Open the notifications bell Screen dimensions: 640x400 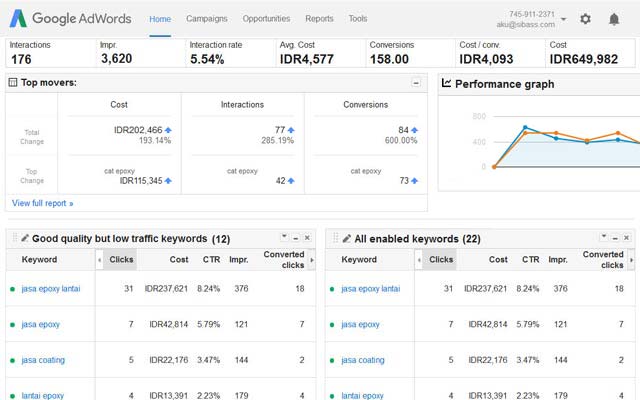pyautogui.click(x=614, y=19)
